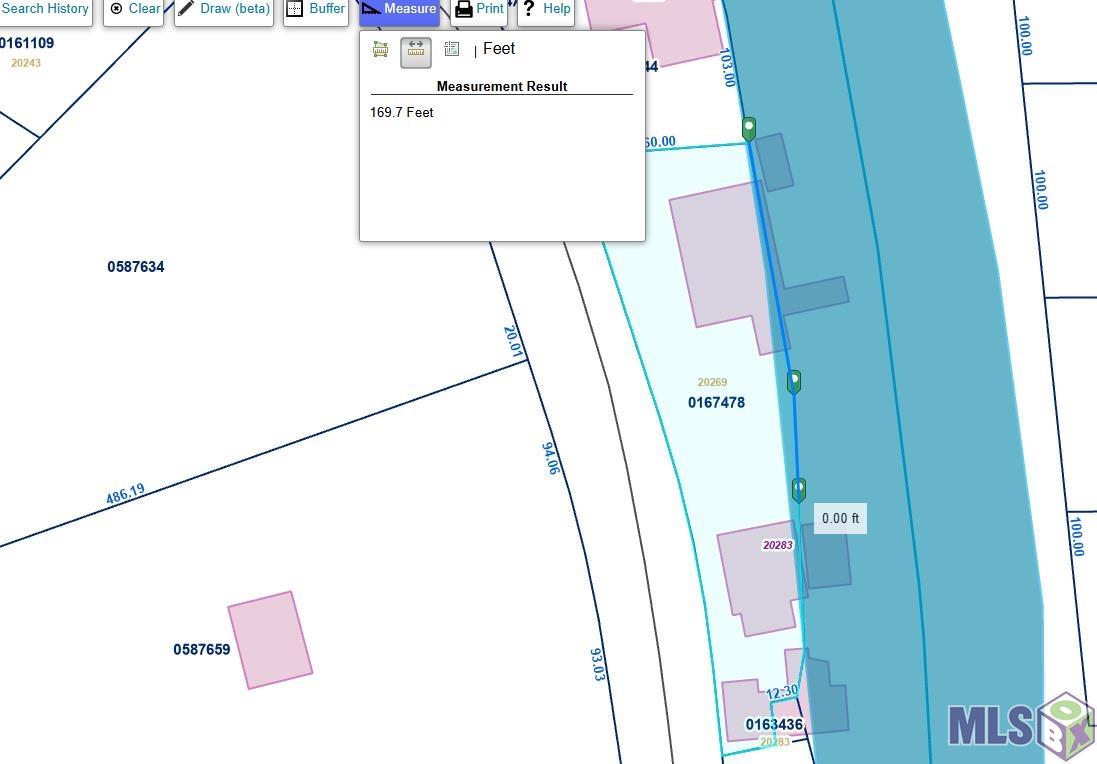
Task: Click parcel label 0163436
Action: [x=774, y=724]
